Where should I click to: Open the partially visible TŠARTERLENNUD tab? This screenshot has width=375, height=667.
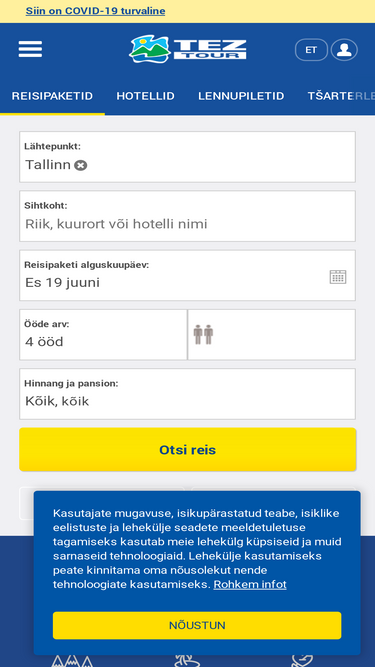[x=341, y=96]
